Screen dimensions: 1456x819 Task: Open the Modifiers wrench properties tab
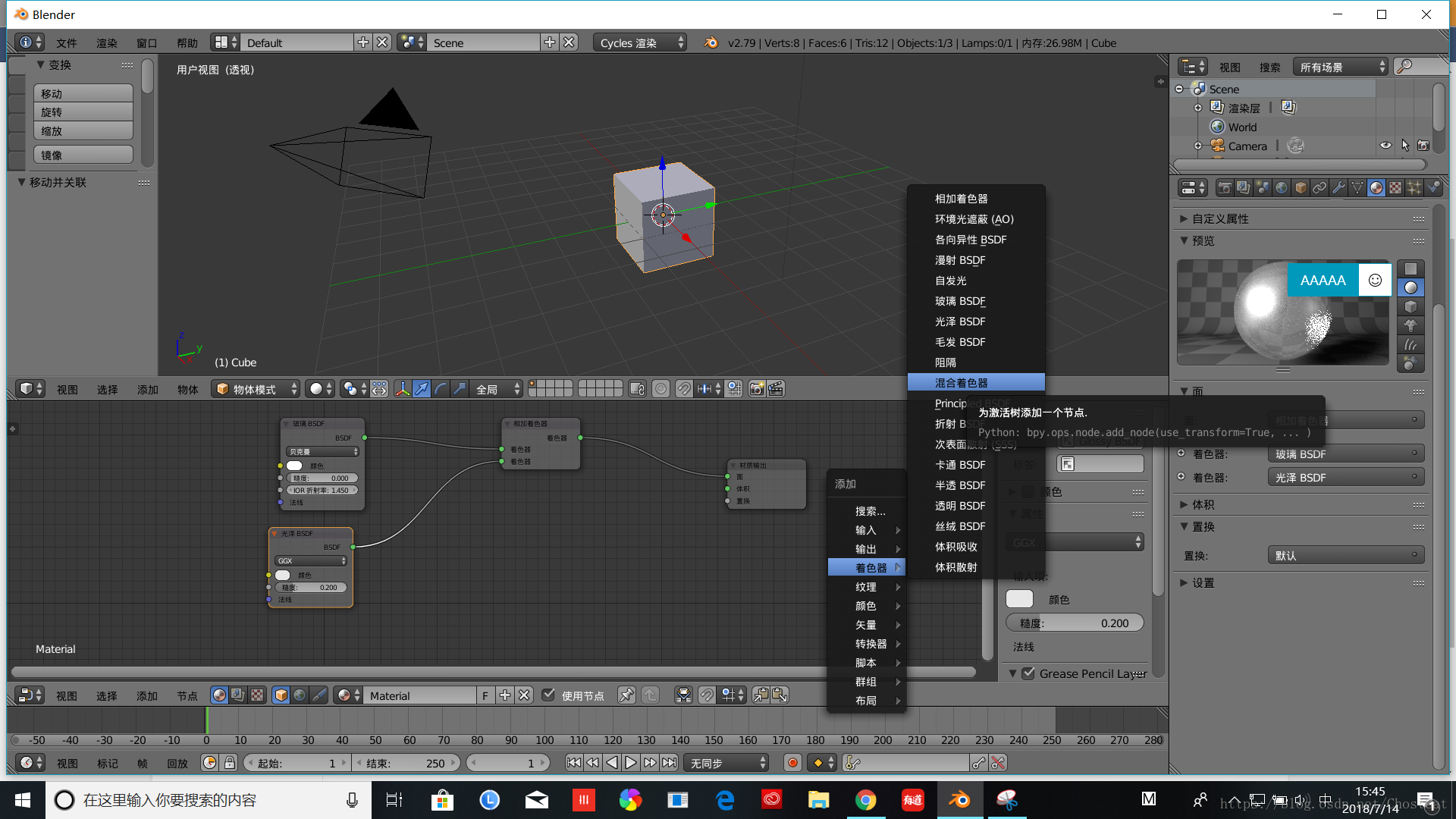tap(1338, 188)
